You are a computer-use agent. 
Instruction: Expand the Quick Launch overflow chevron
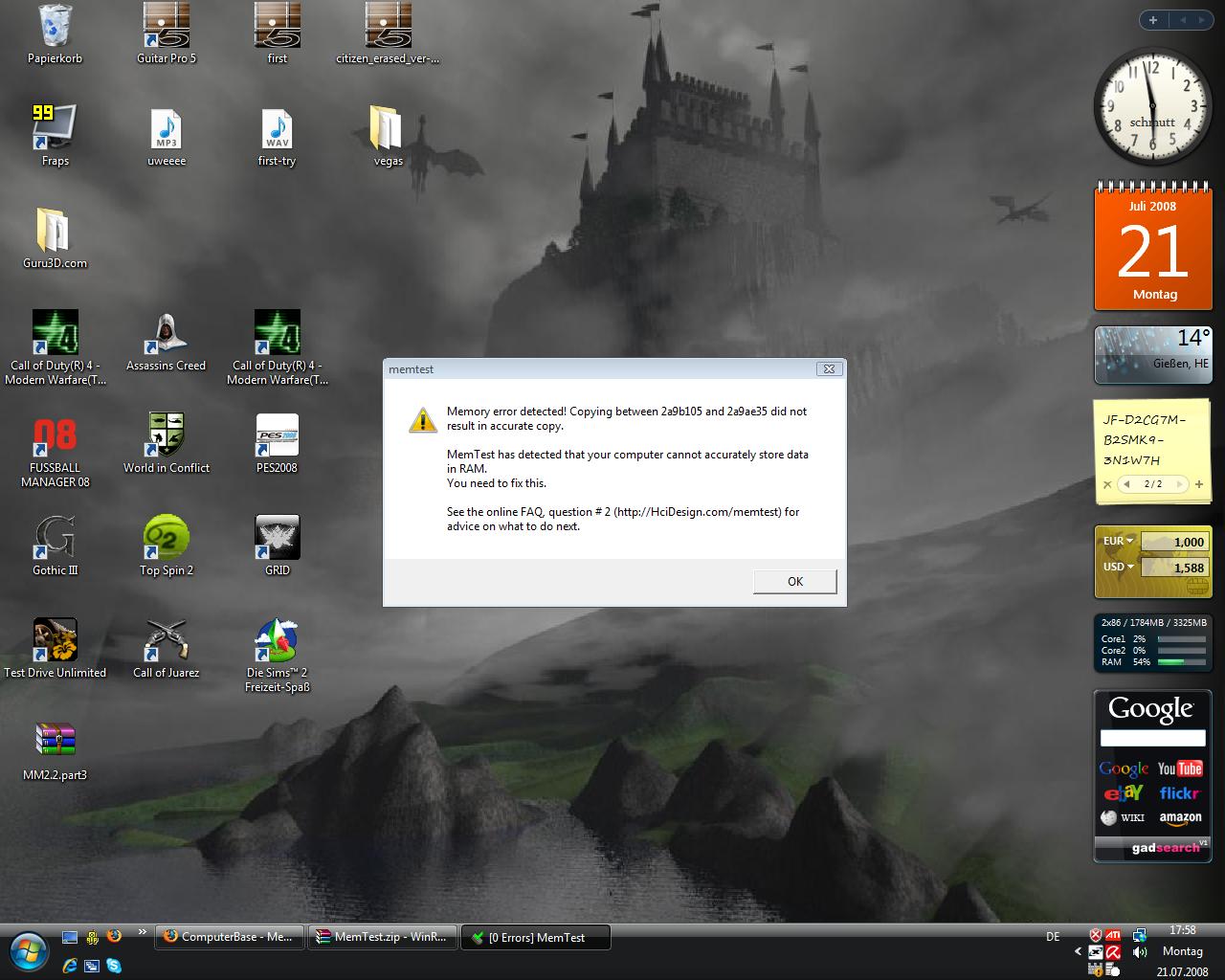[143, 932]
